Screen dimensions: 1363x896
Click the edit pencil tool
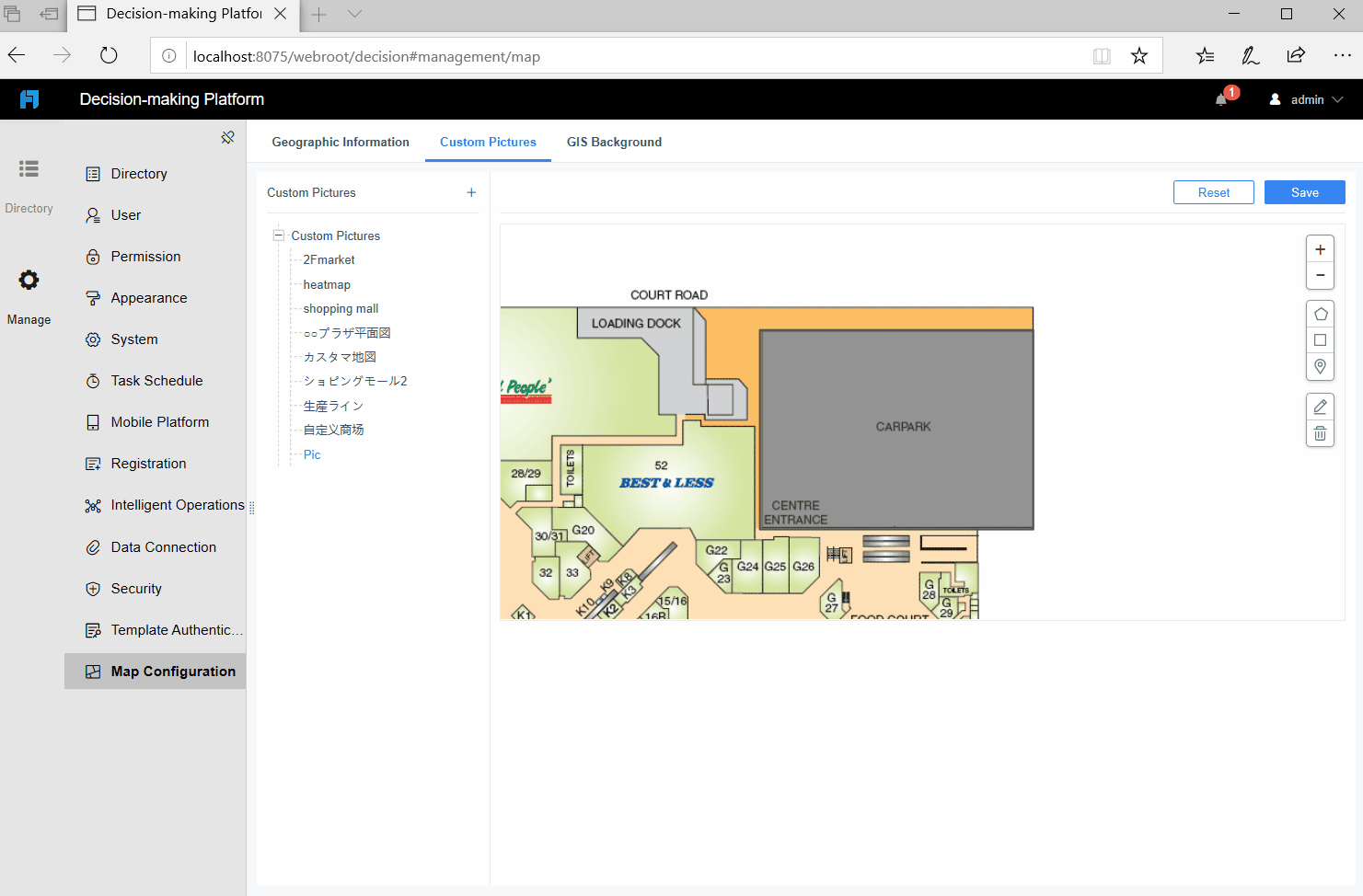click(x=1320, y=406)
